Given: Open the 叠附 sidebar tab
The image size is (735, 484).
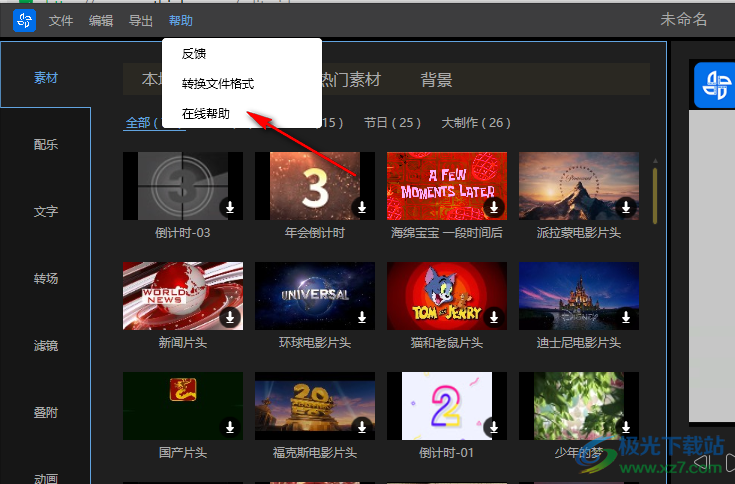Looking at the screenshot, I should (45, 412).
